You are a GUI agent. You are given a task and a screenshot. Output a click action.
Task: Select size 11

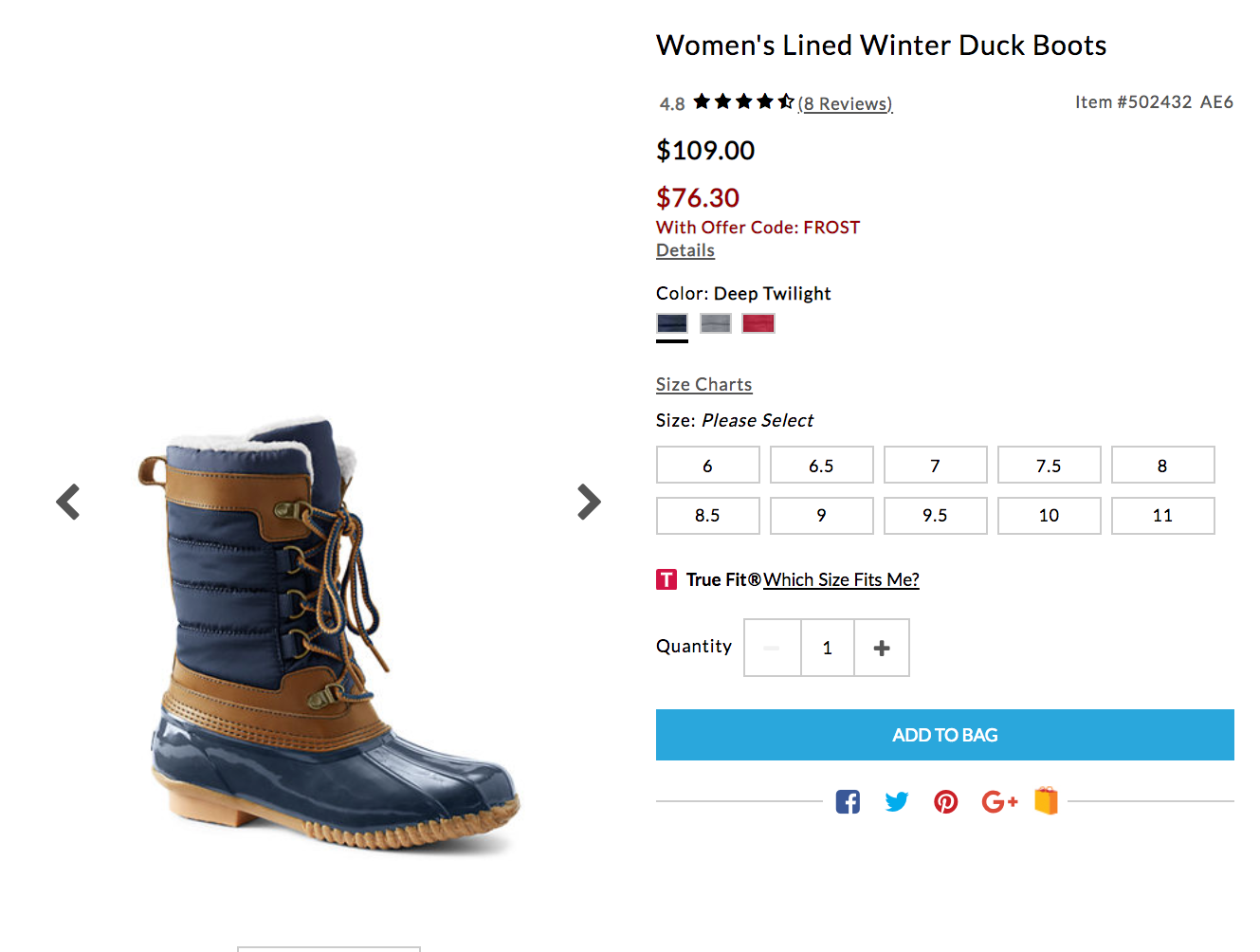click(1162, 516)
